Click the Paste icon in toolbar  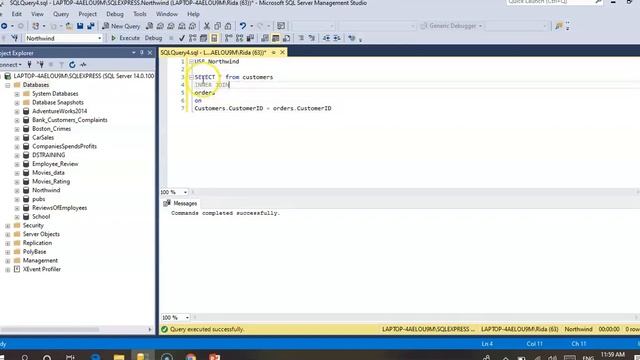point(228,26)
